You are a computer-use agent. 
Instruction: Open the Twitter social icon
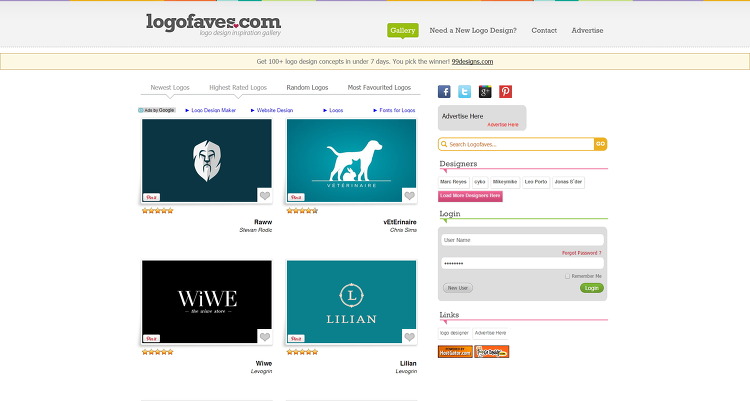tap(464, 91)
